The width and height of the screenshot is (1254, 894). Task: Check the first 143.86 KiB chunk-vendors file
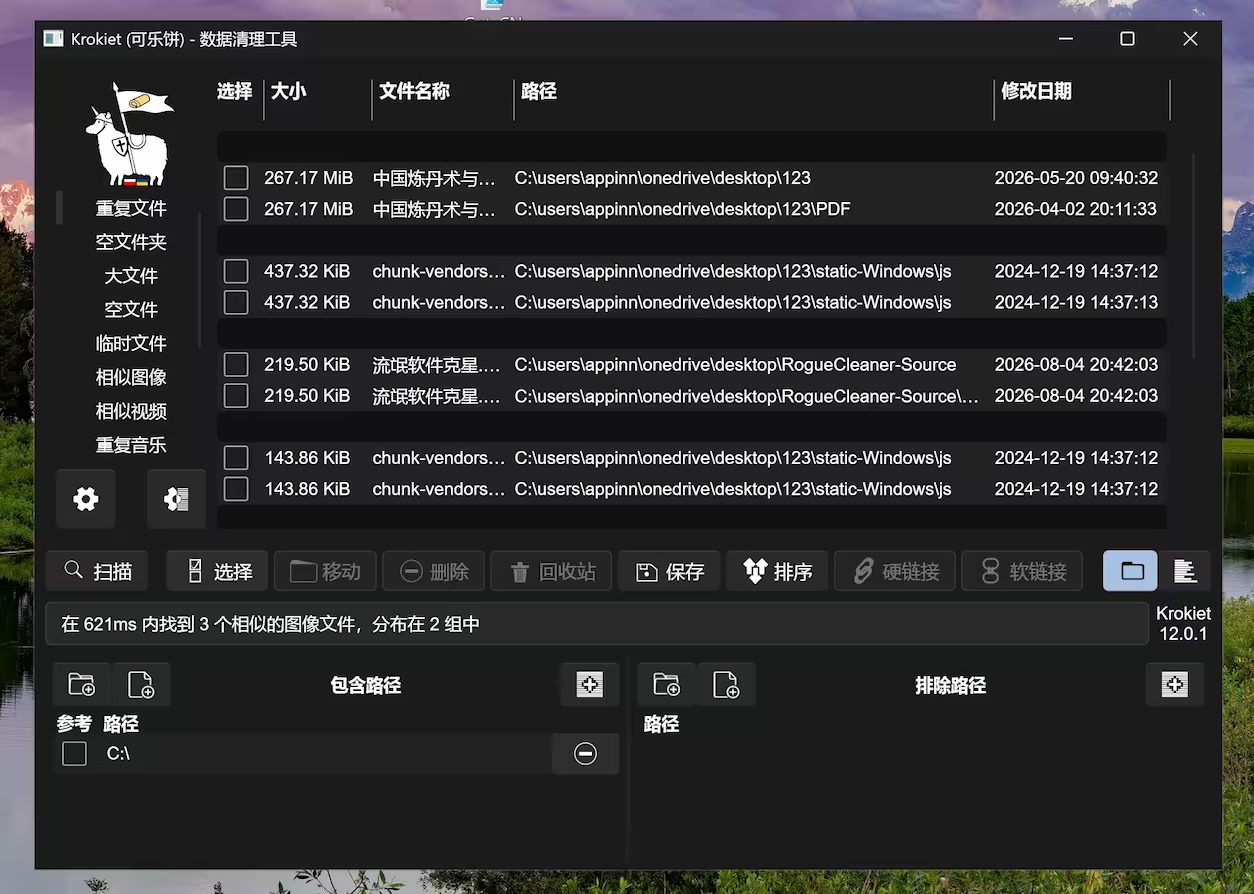tap(236, 458)
